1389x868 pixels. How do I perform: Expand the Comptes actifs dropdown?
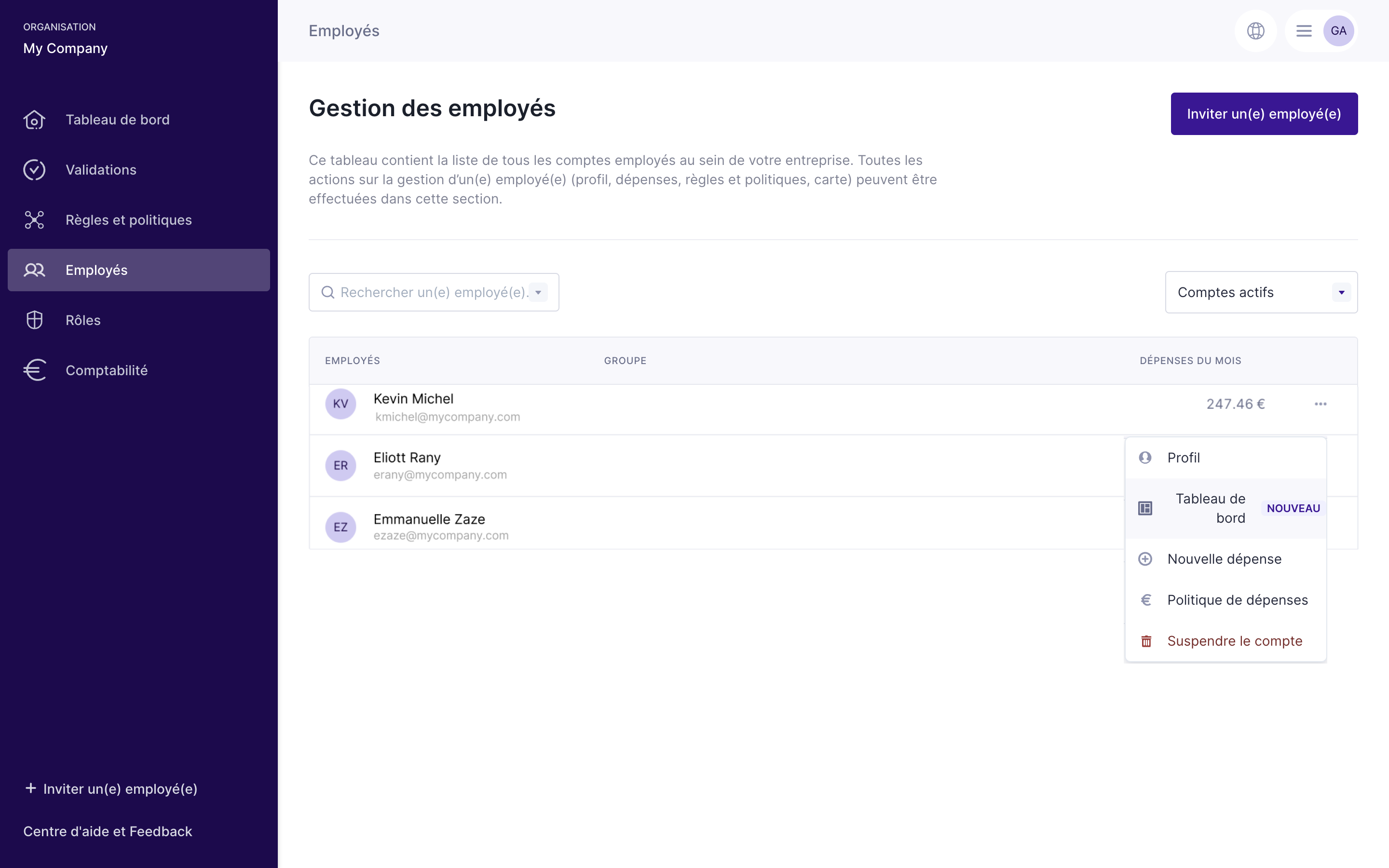pyautogui.click(x=1341, y=292)
